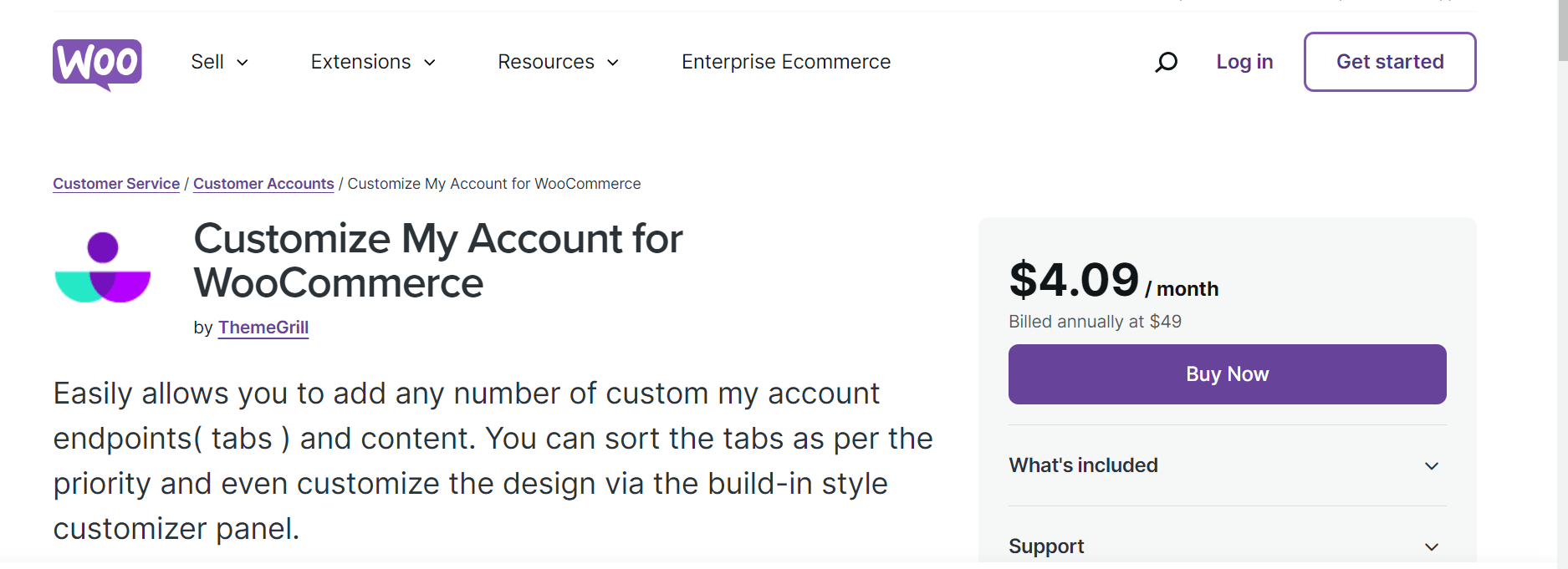Visit the ThemeGrill developer link
Image resolution: width=1568 pixels, height=569 pixels.
[263, 328]
